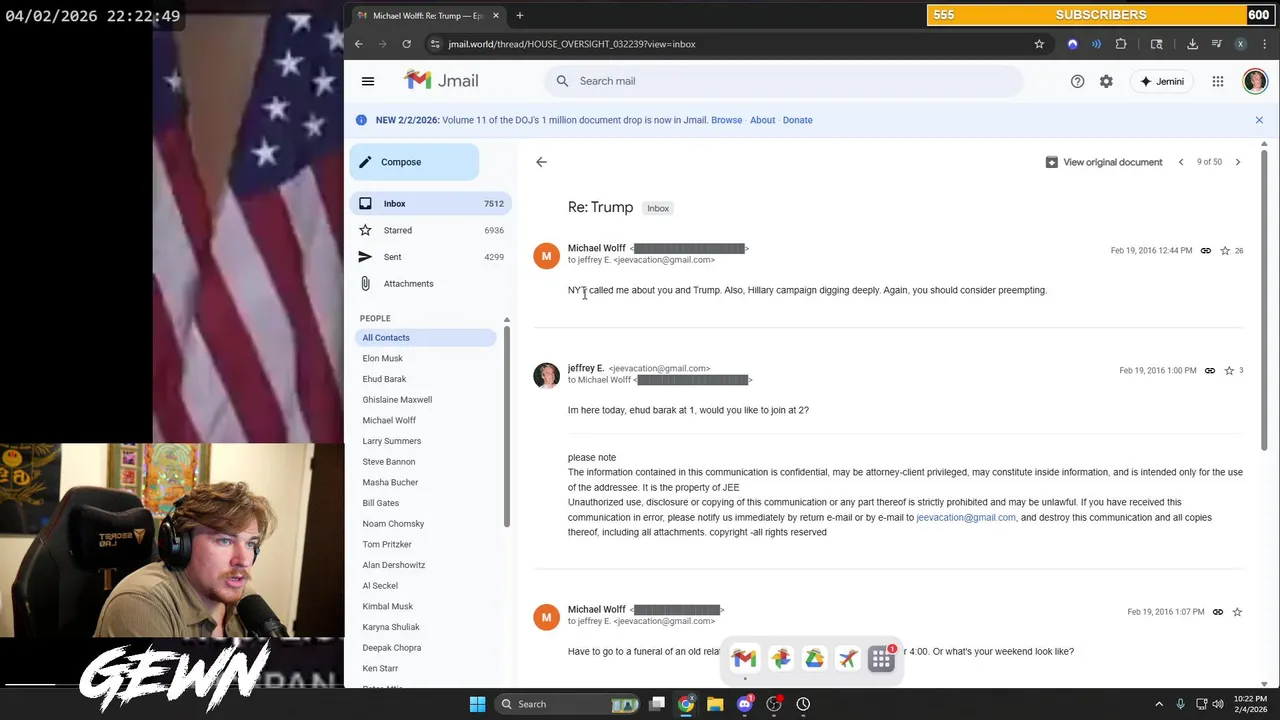Screen dimensions: 1280x720
Task: Open the Sent folder
Action: point(430,257)
